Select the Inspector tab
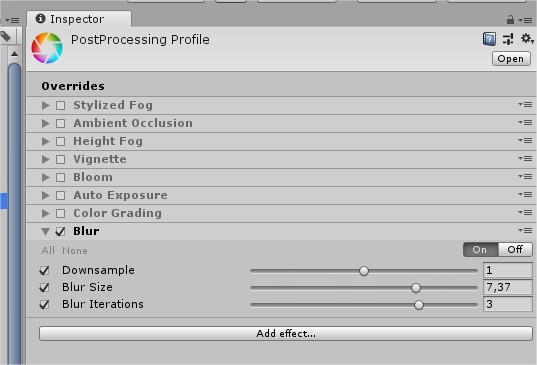Viewport: 537px width, 365px height. pos(79,19)
